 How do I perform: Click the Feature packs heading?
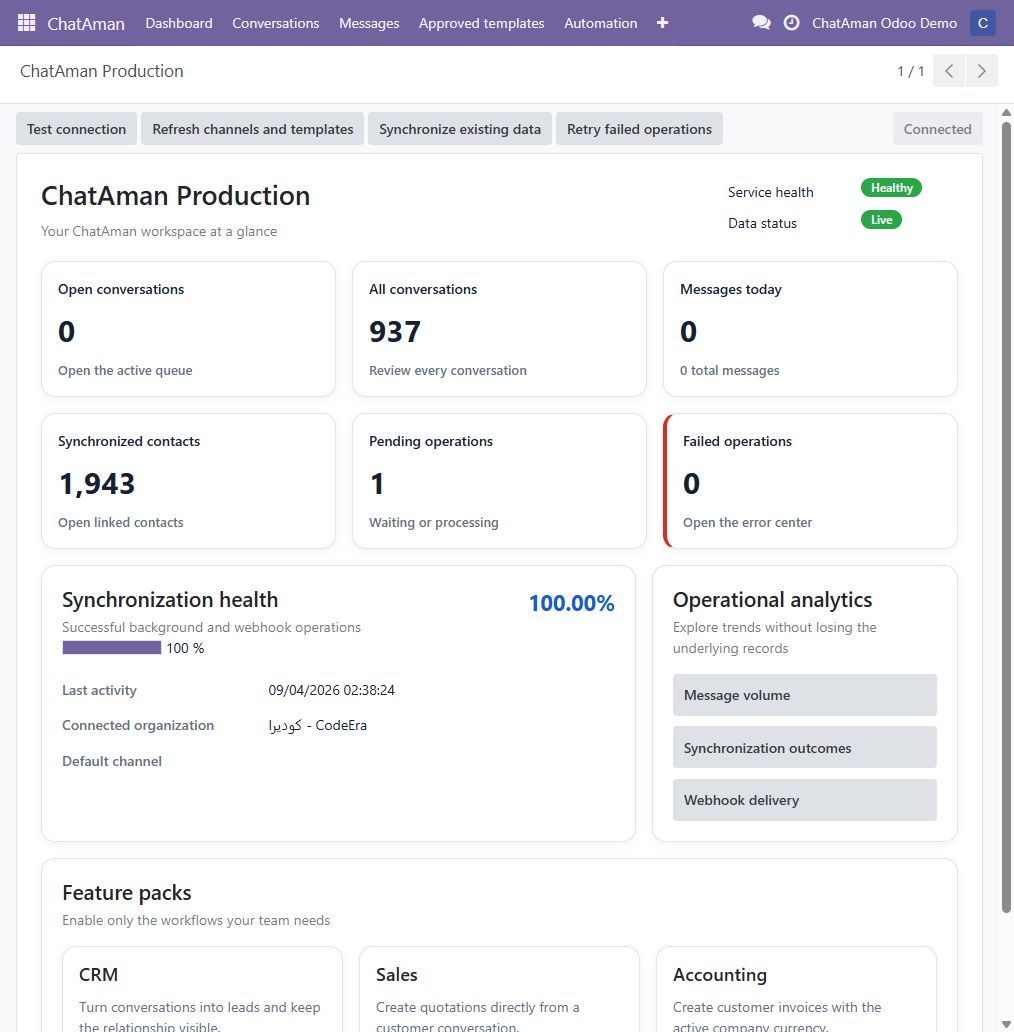point(127,893)
